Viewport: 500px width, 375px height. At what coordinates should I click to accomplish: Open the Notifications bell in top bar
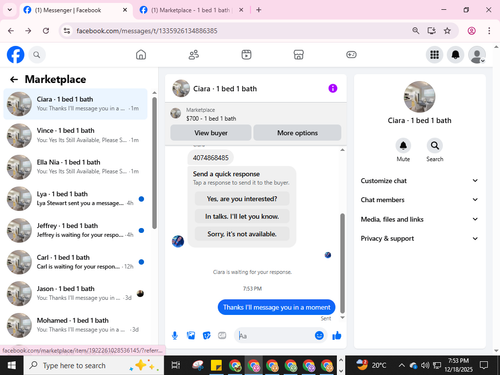(456, 55)
